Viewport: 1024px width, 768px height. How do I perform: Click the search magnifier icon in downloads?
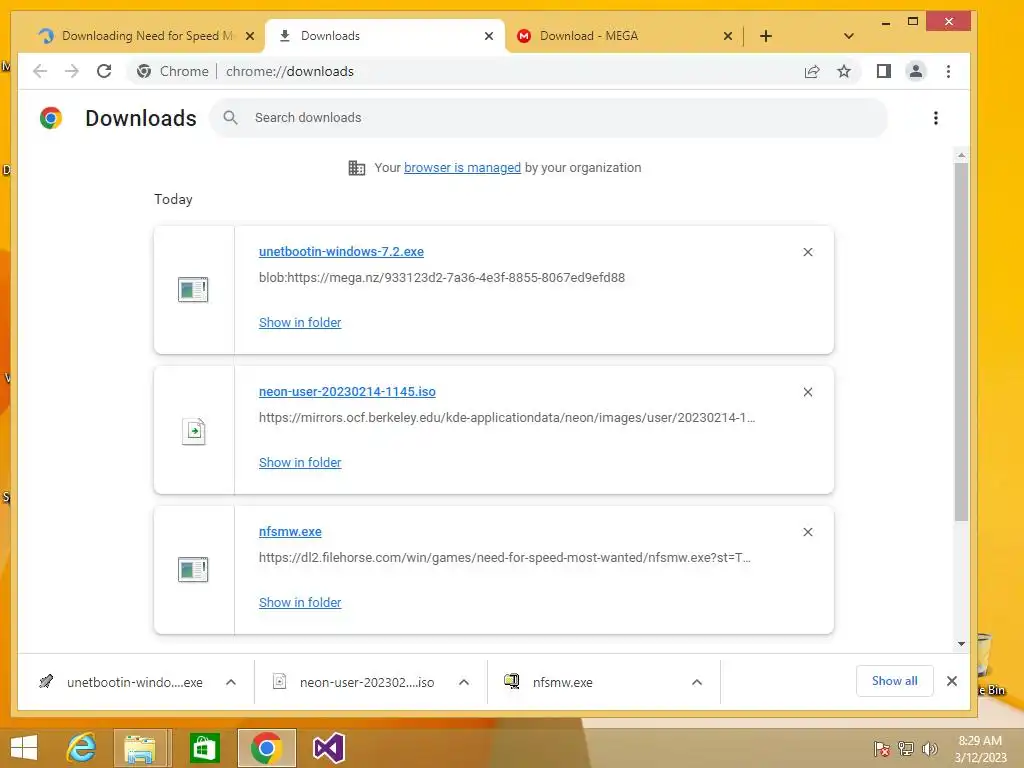coord(230,118)
